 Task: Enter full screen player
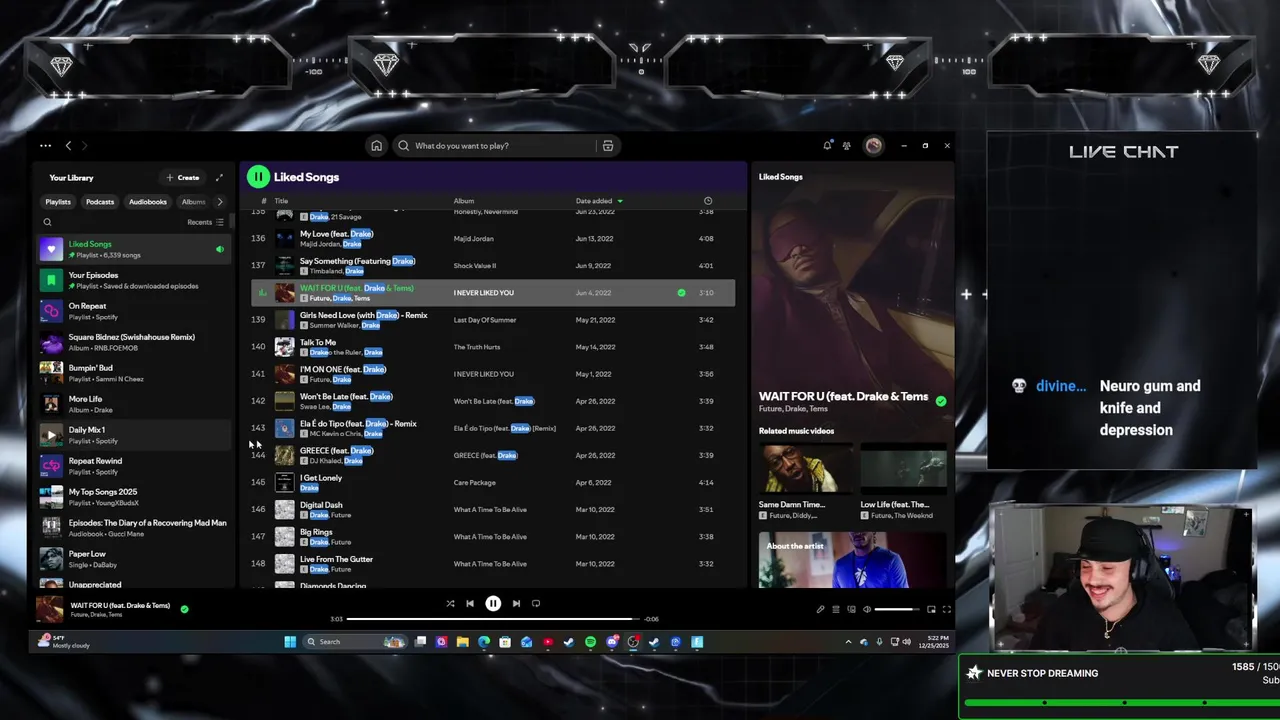click(946, 609)
